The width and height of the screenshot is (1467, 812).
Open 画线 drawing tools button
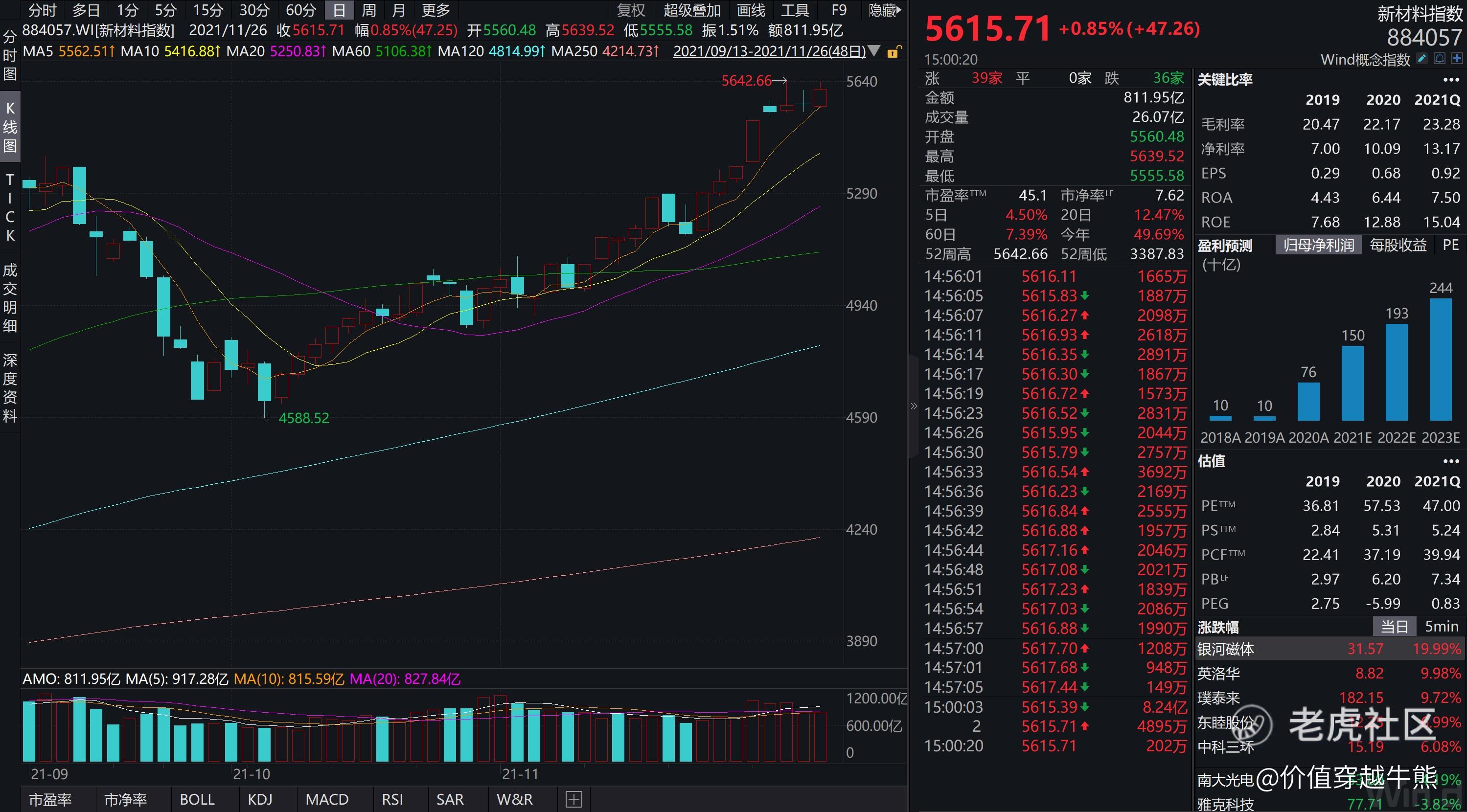751,10
